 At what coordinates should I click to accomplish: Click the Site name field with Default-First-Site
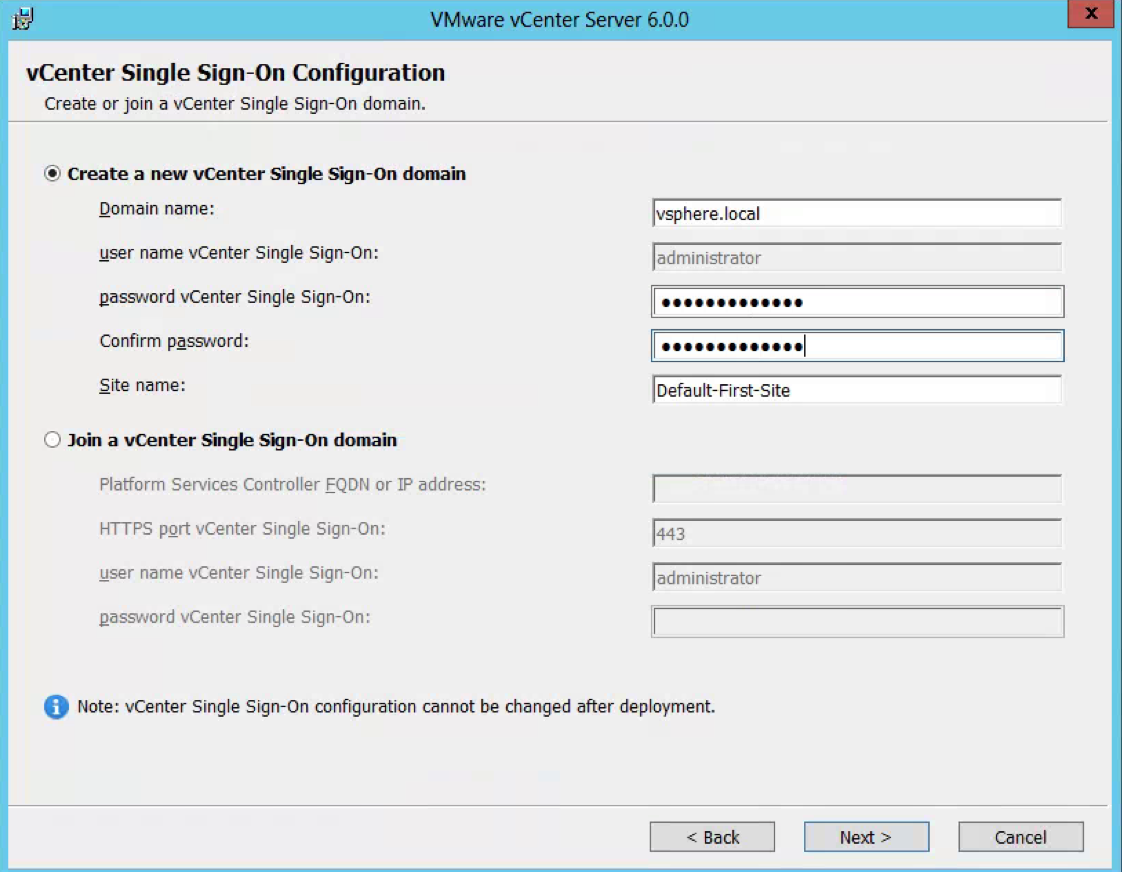click(857, 390)
